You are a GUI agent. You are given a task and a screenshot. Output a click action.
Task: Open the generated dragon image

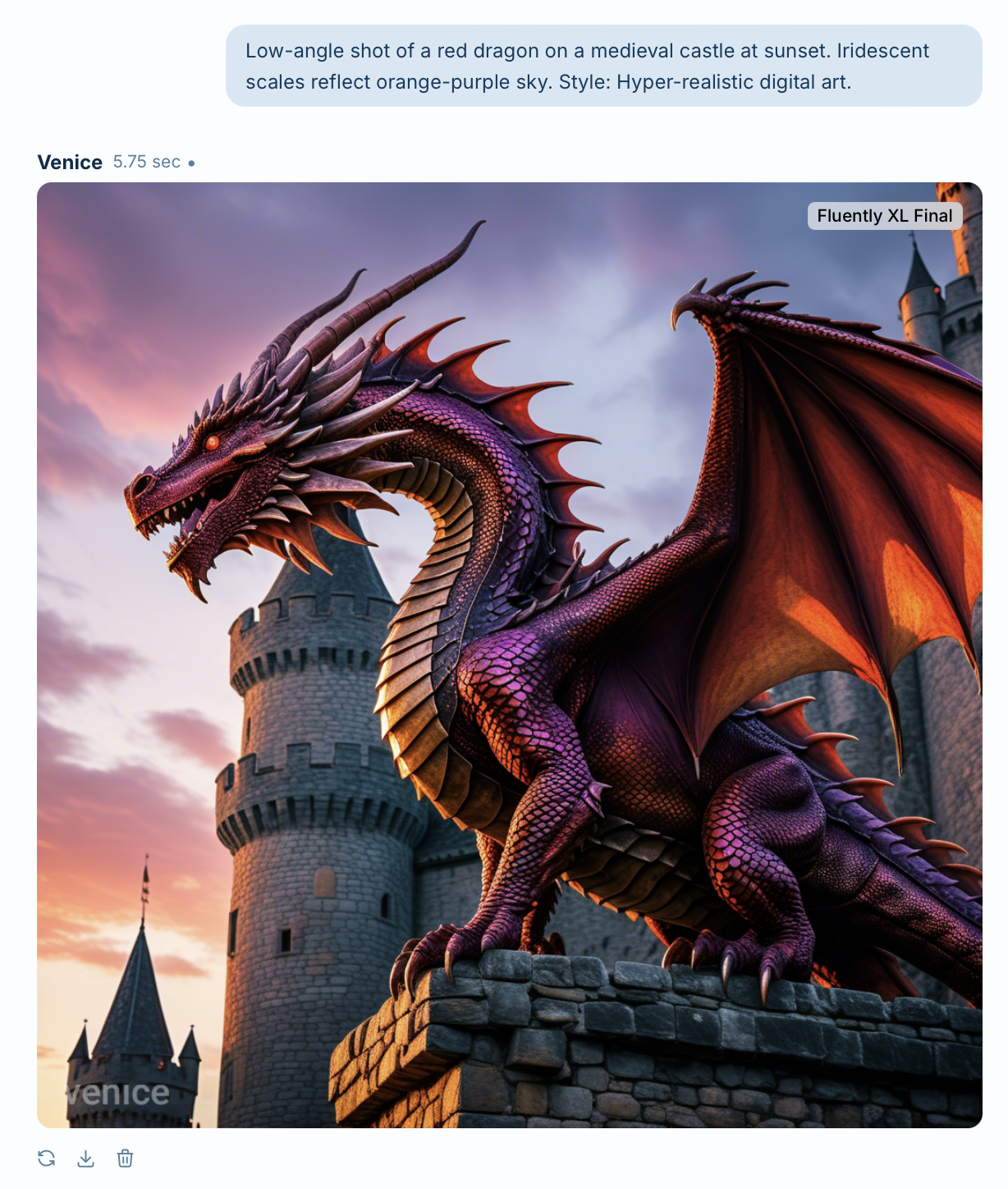coord(510,654)
